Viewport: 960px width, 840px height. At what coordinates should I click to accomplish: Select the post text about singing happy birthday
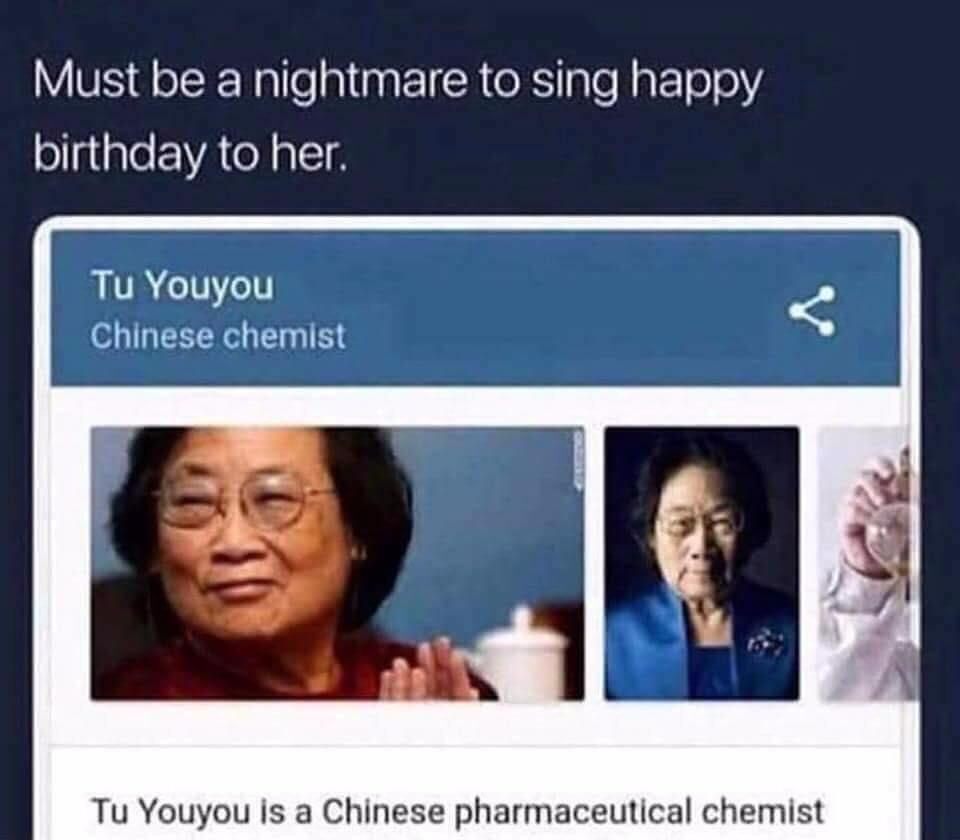[x=398, y=118]
